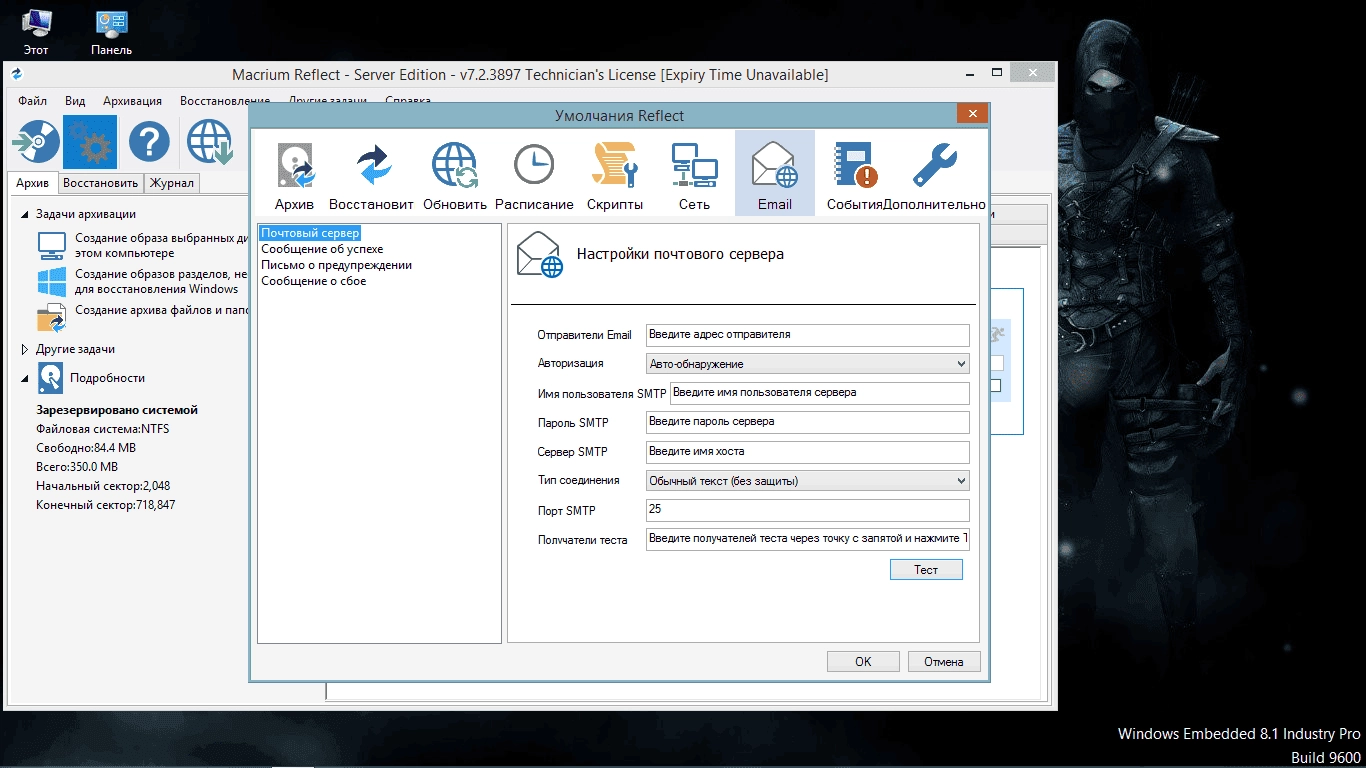Image resolution: width=1366 pixels, height=768 pixels.
Task: Select the Архив tab in main window
Action: click(32, 183)
